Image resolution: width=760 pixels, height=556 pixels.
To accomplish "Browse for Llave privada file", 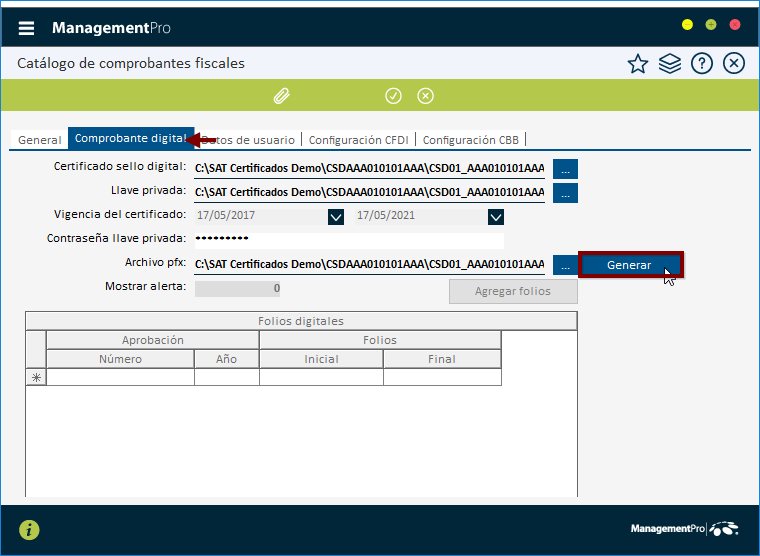I will click(x=565, y=193).
